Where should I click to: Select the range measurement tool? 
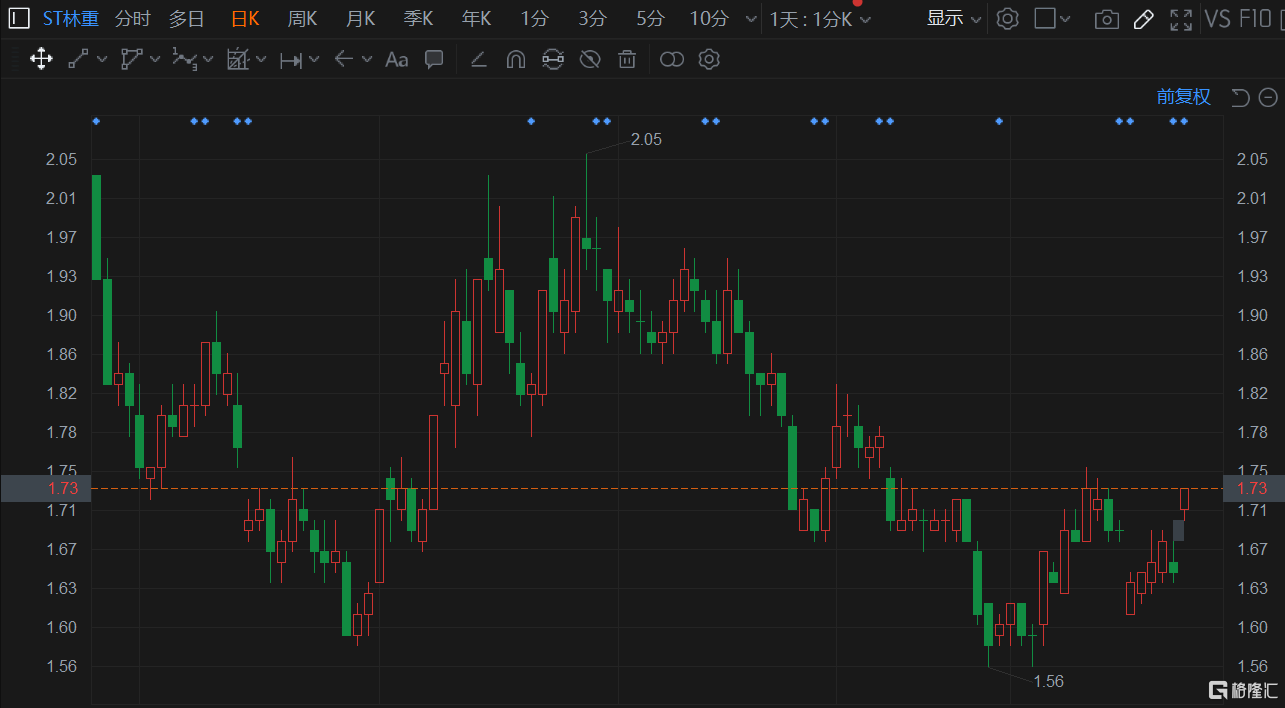coord(291,60)
